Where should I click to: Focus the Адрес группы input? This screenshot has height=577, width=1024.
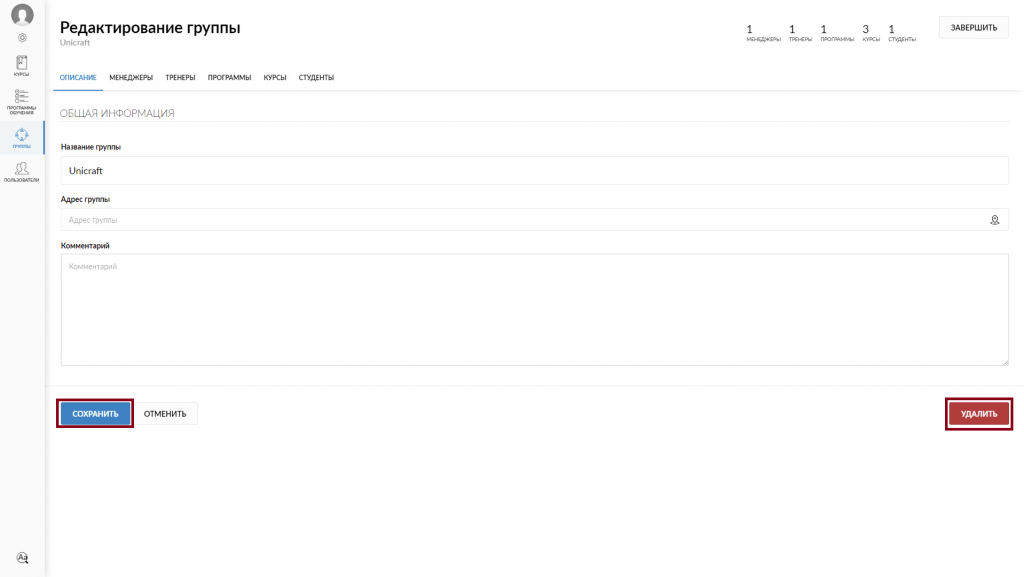click(x=534, y=220)
